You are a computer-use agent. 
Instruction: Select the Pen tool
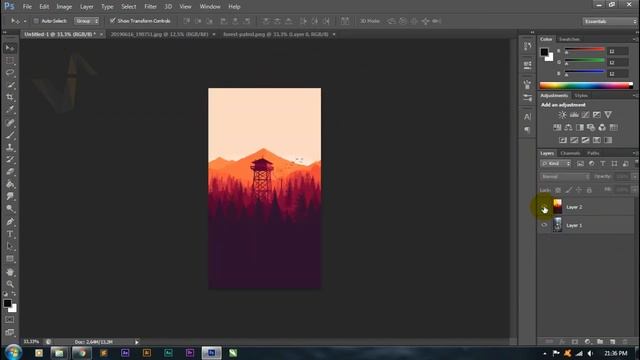10,222
